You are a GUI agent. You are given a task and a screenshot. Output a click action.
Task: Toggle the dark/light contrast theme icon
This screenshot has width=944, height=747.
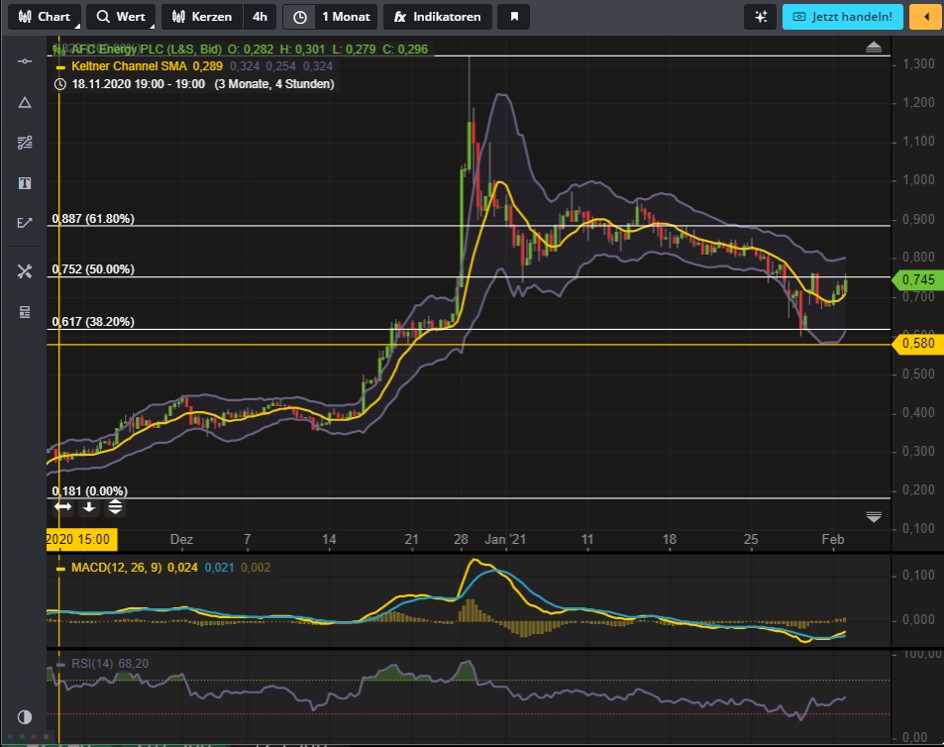point(25,716)
